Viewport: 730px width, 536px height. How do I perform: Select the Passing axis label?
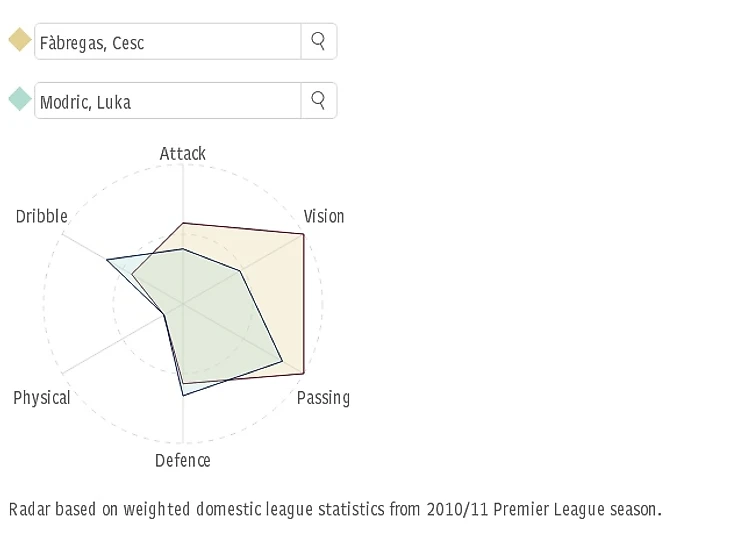click(x=323, y=397)
